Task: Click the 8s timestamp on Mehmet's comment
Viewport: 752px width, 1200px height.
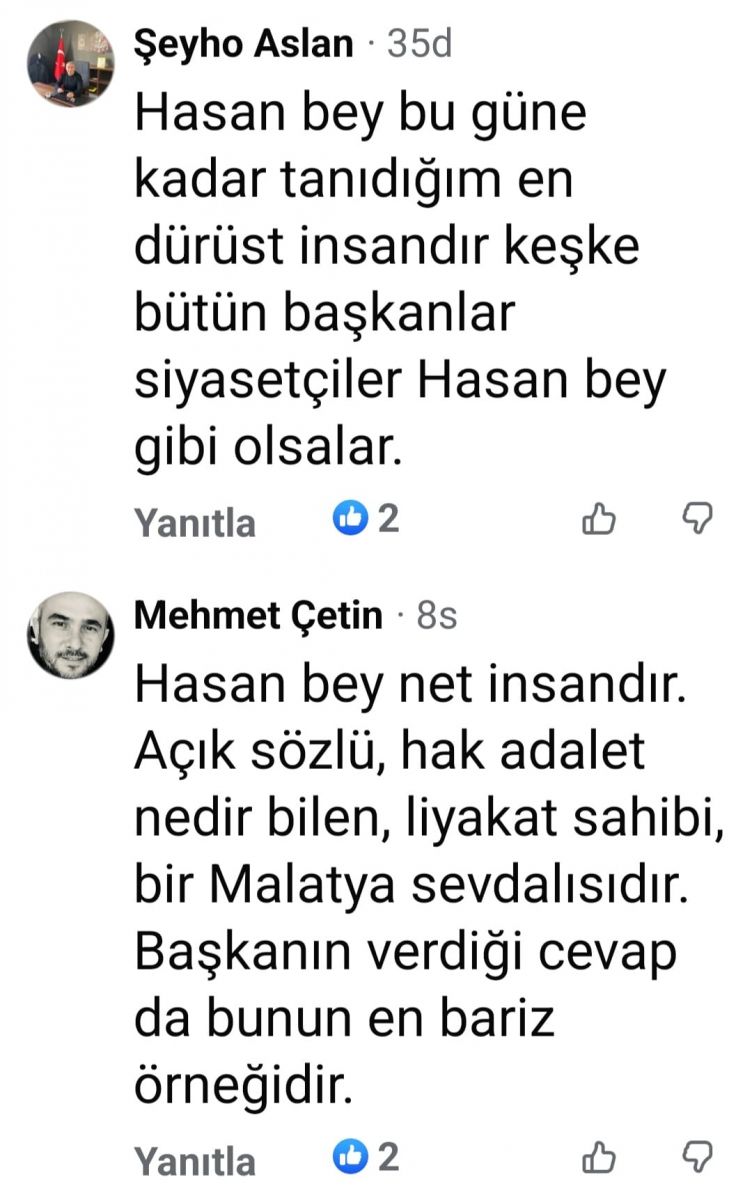Action: (x=436, y=617)
